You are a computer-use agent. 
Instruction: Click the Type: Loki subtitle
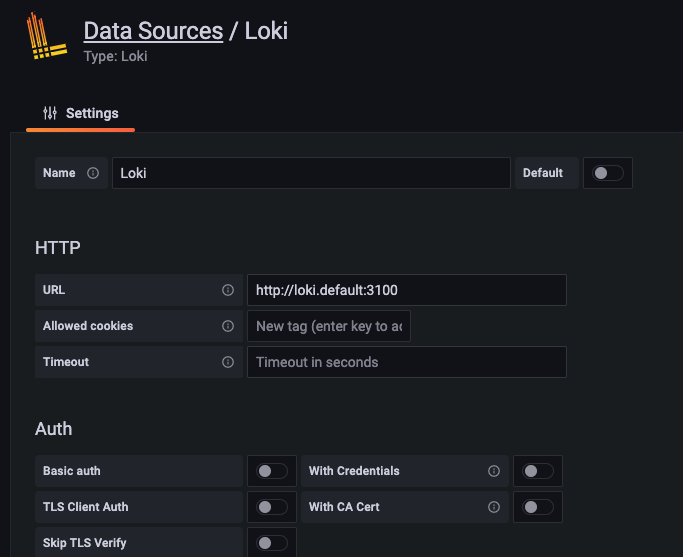pyautogui.click(x=115, y=56)
